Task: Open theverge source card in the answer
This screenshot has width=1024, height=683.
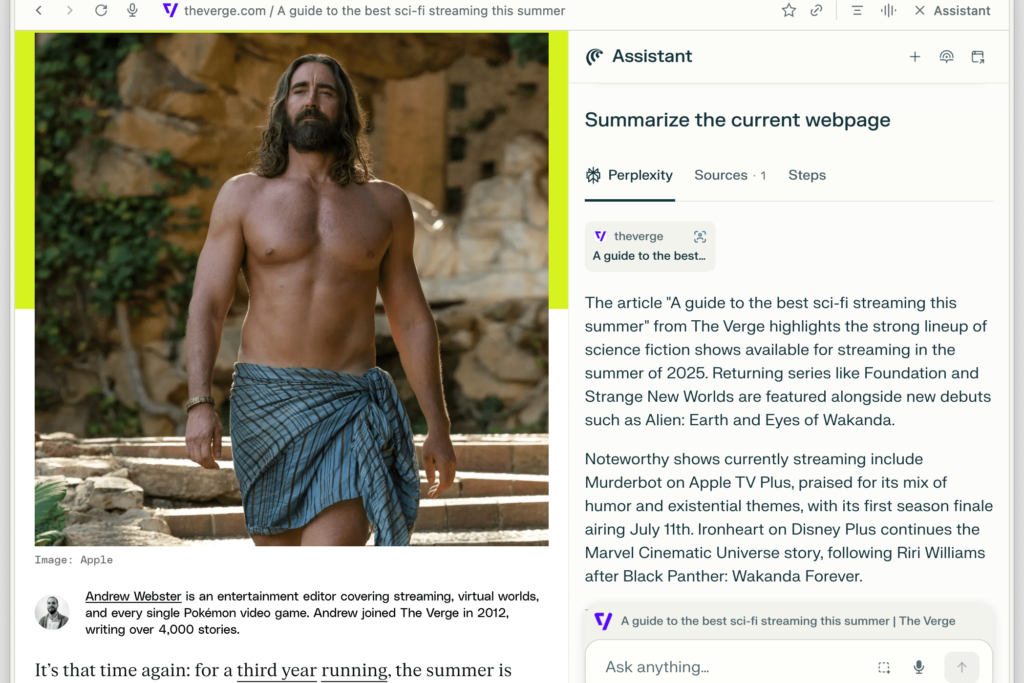Action: pos(650,246)
